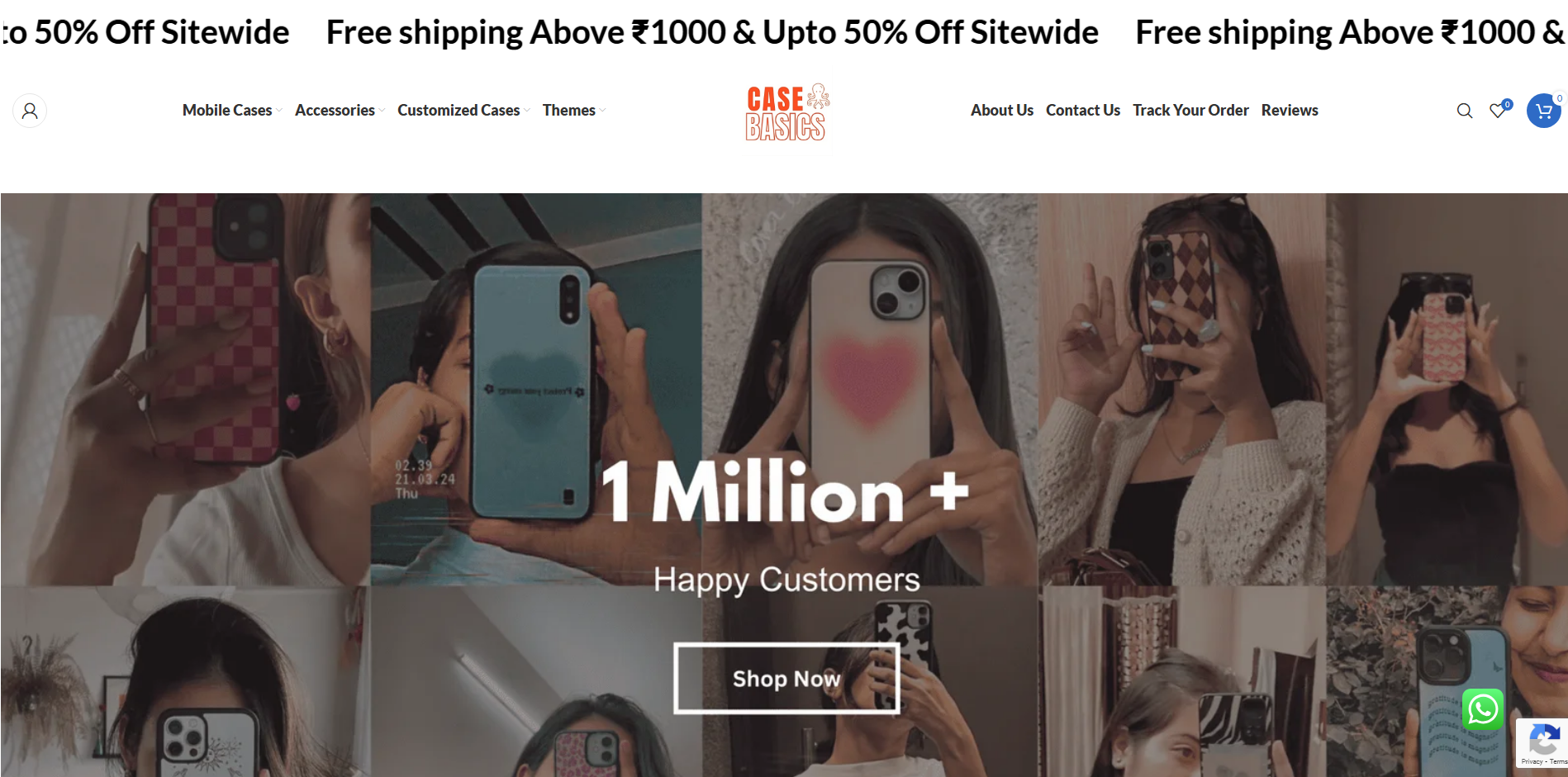
Task: Open the wishlist heart icon
Action: pos(1499,110)
